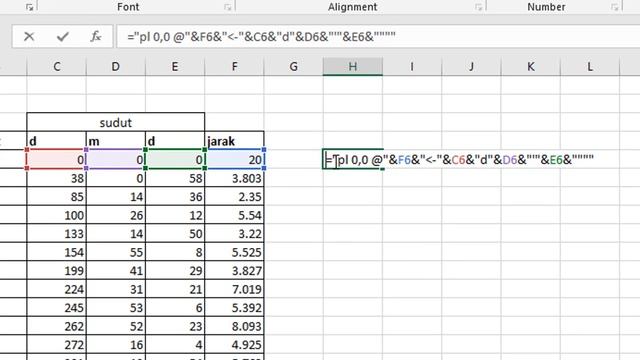Select cell with jarak value 3.803
Viewport: 640px width, 360px height.
click(x=234, y=178)
